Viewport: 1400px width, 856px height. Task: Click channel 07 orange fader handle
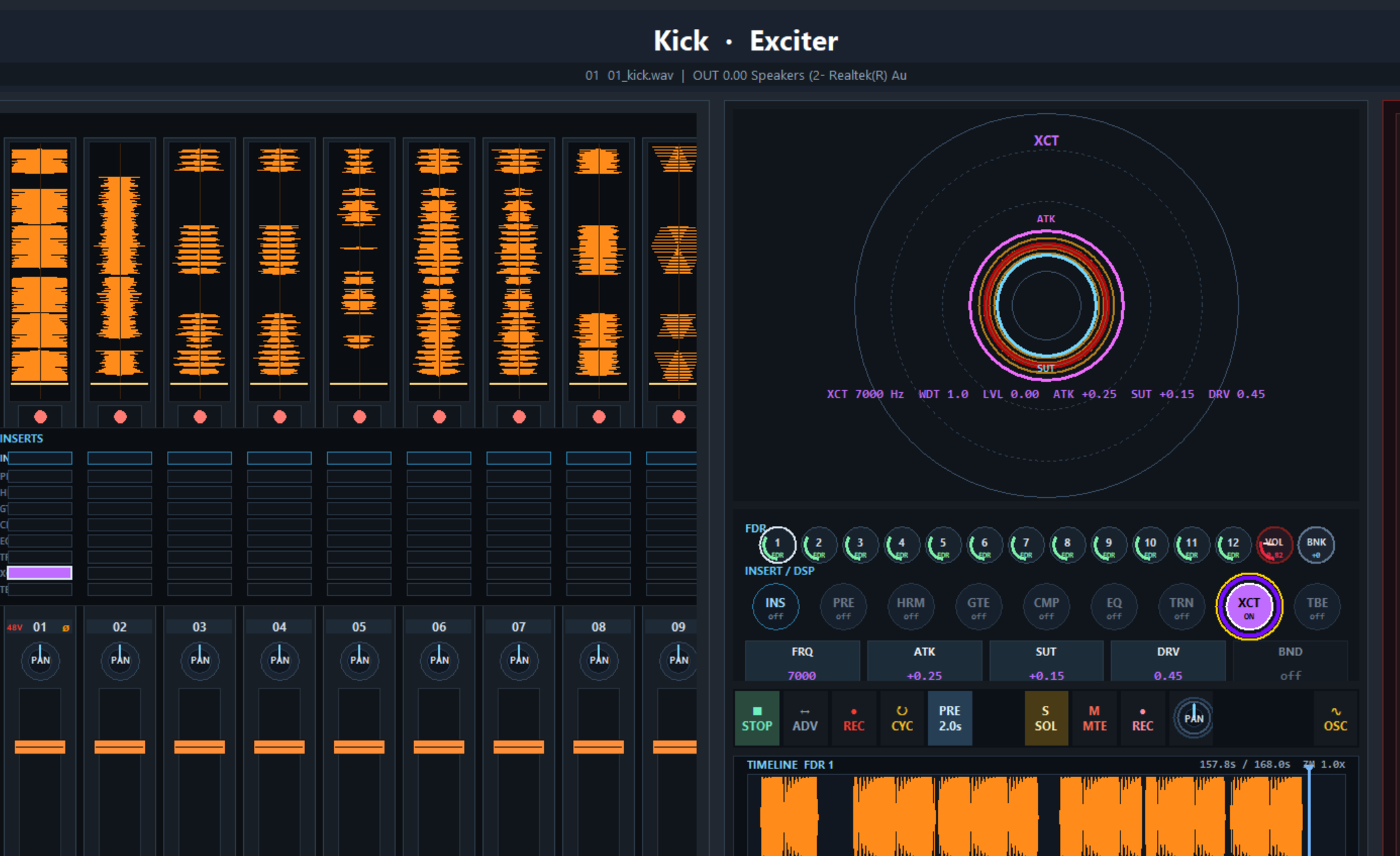coord(519,747)
